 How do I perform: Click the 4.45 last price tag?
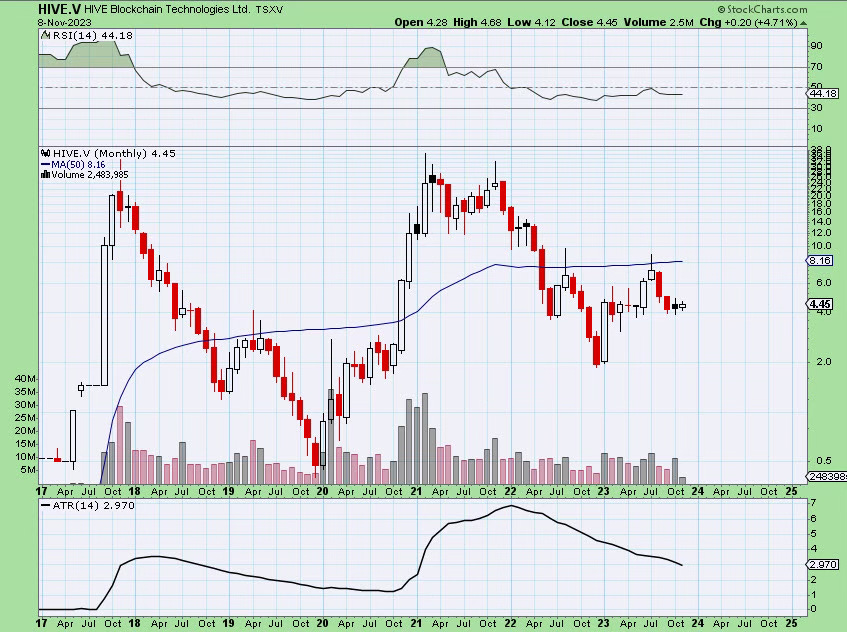(820, 304)
